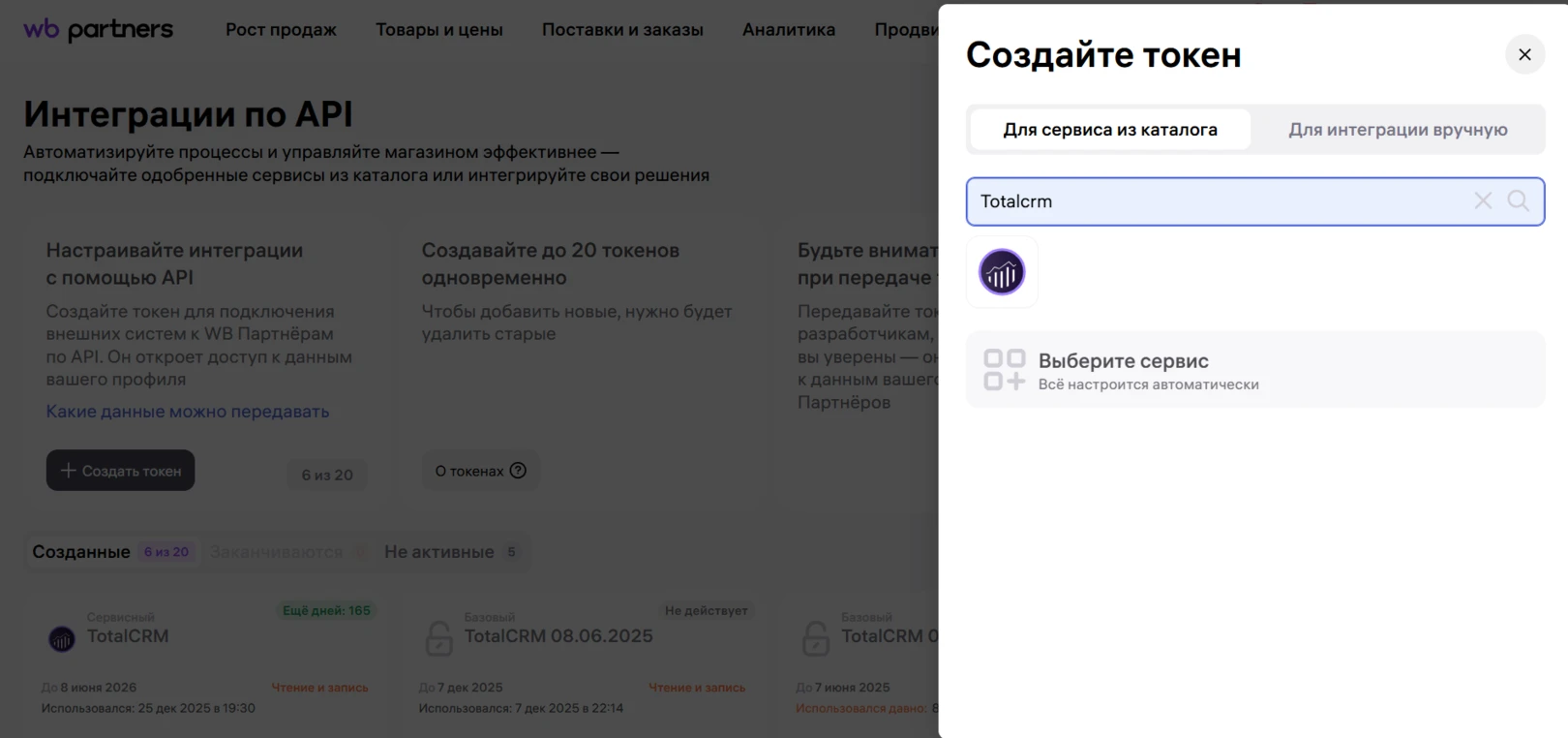The width and height of the screenshot is (1568, 738).
Task: Click the grid icon beside Выберите сервис
Action: click(x=1004, y=370)
